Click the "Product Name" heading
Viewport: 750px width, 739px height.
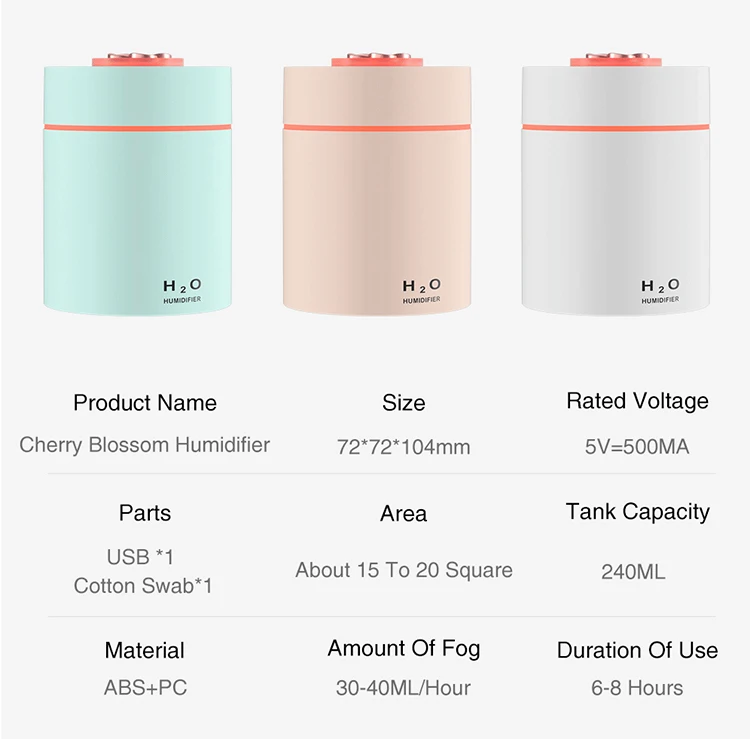tap(145, 403)
